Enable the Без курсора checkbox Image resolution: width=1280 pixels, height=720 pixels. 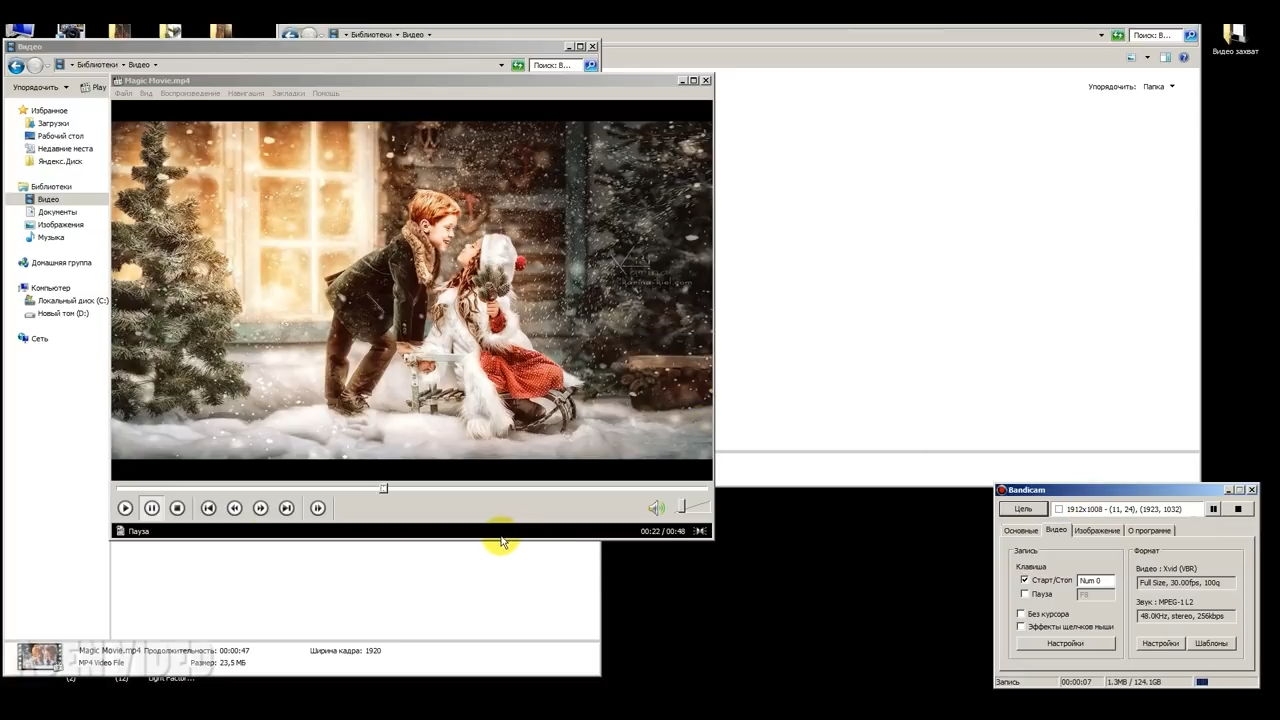(x=1021, y=614)
